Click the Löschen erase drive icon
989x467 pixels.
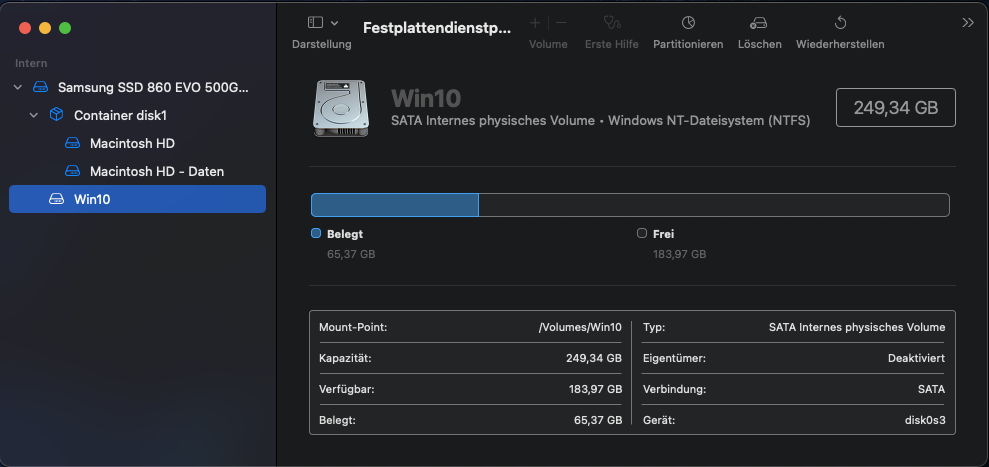(x=759, y=23)
